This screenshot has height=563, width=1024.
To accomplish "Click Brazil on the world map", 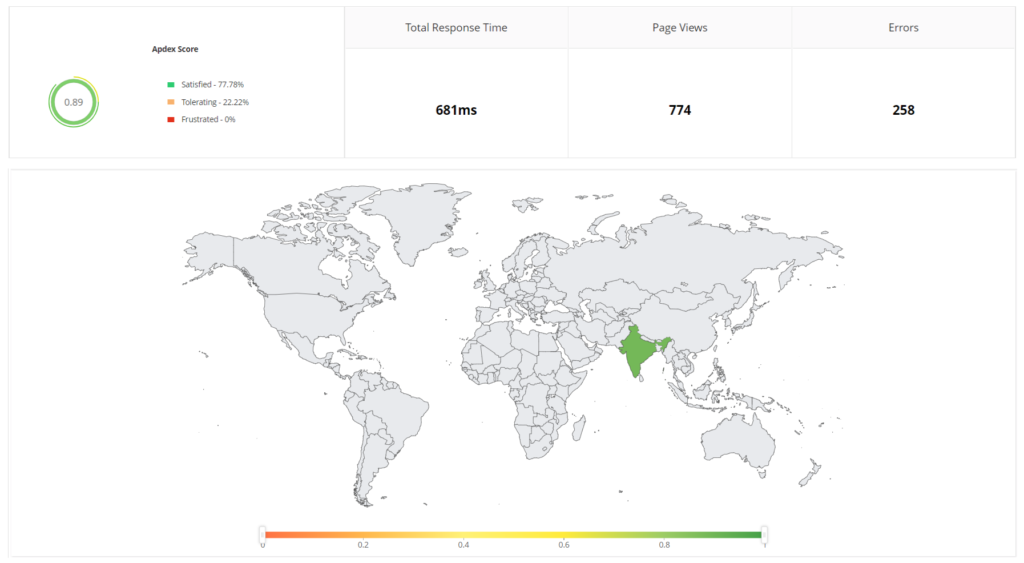I will point(393,410).
